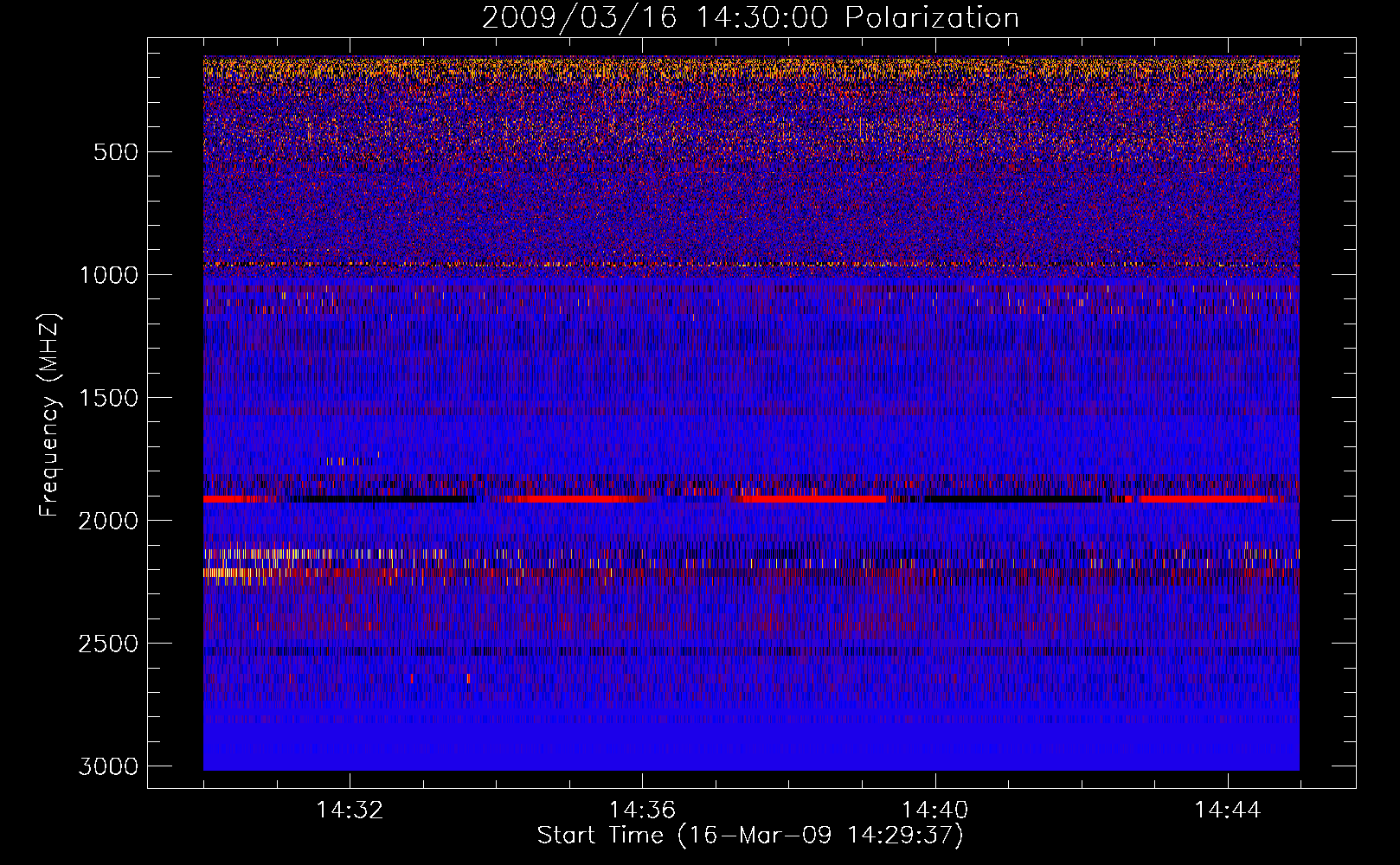Select the 2000 frequency axis label
This screenshot has height=865, width=1400.
108,521
